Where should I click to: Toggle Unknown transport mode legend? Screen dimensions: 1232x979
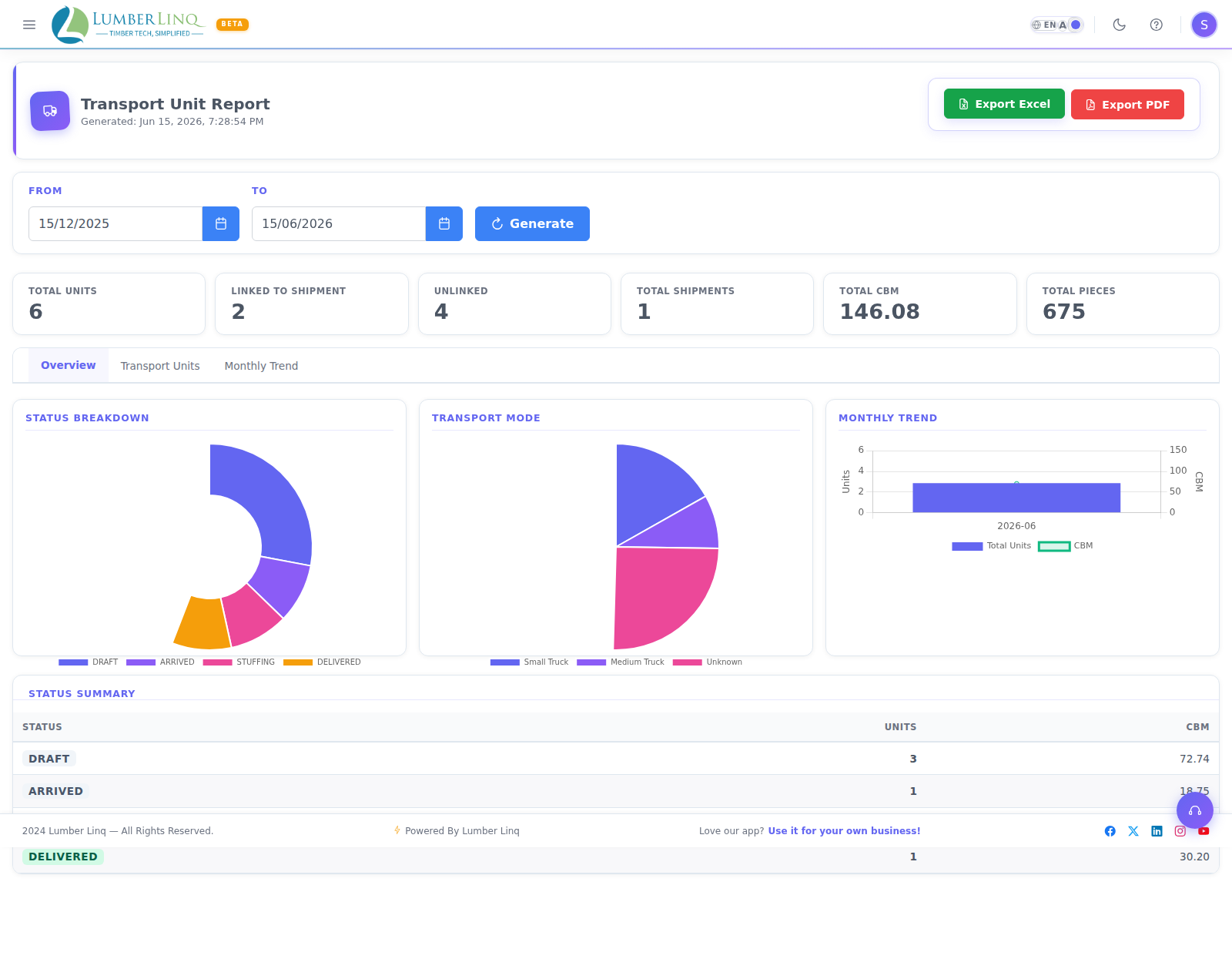708,662
